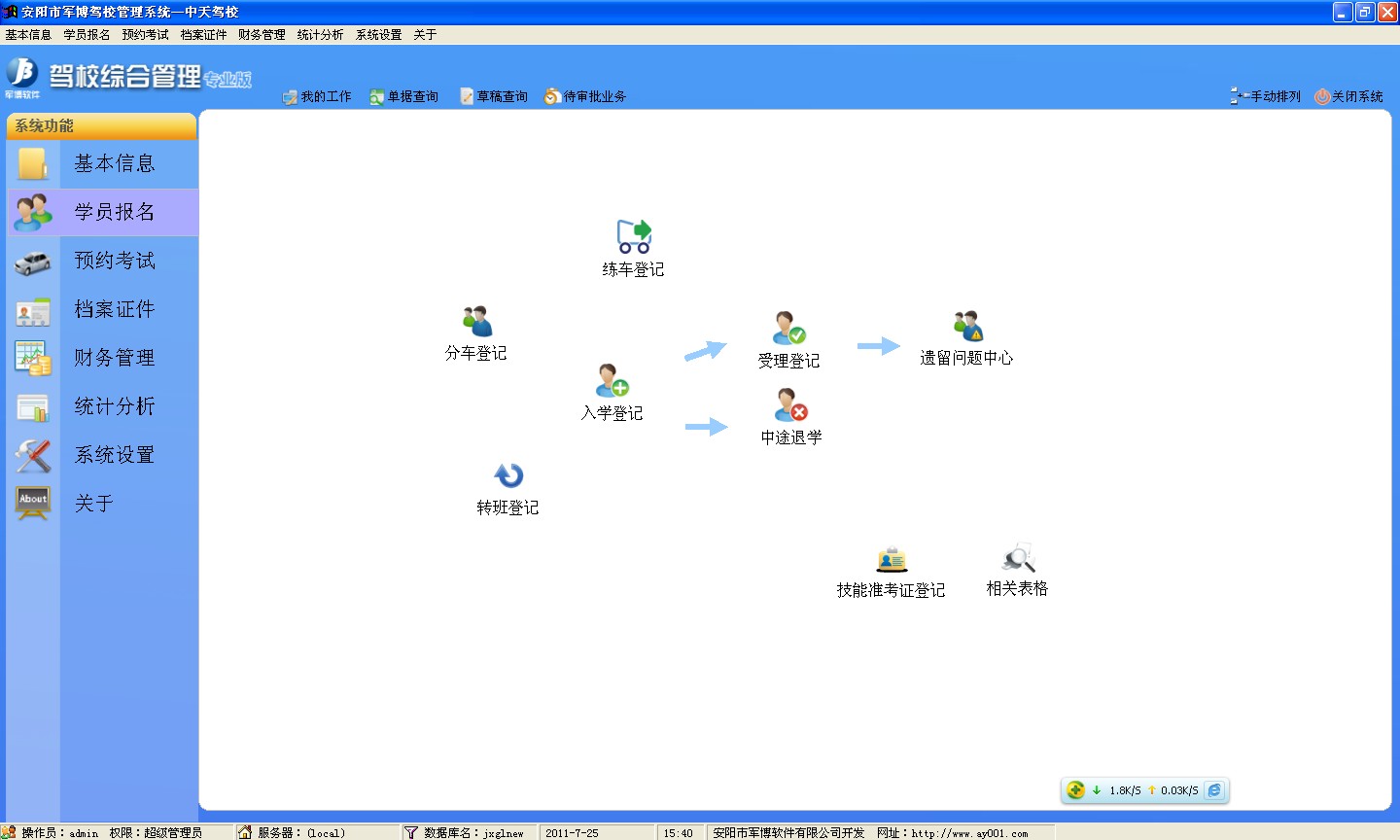This screenshot has width=1400, height=840.
Task: Click the 系统设置 tools icon in sidebar
Action: pyautogui.click(x=33, y=455)
